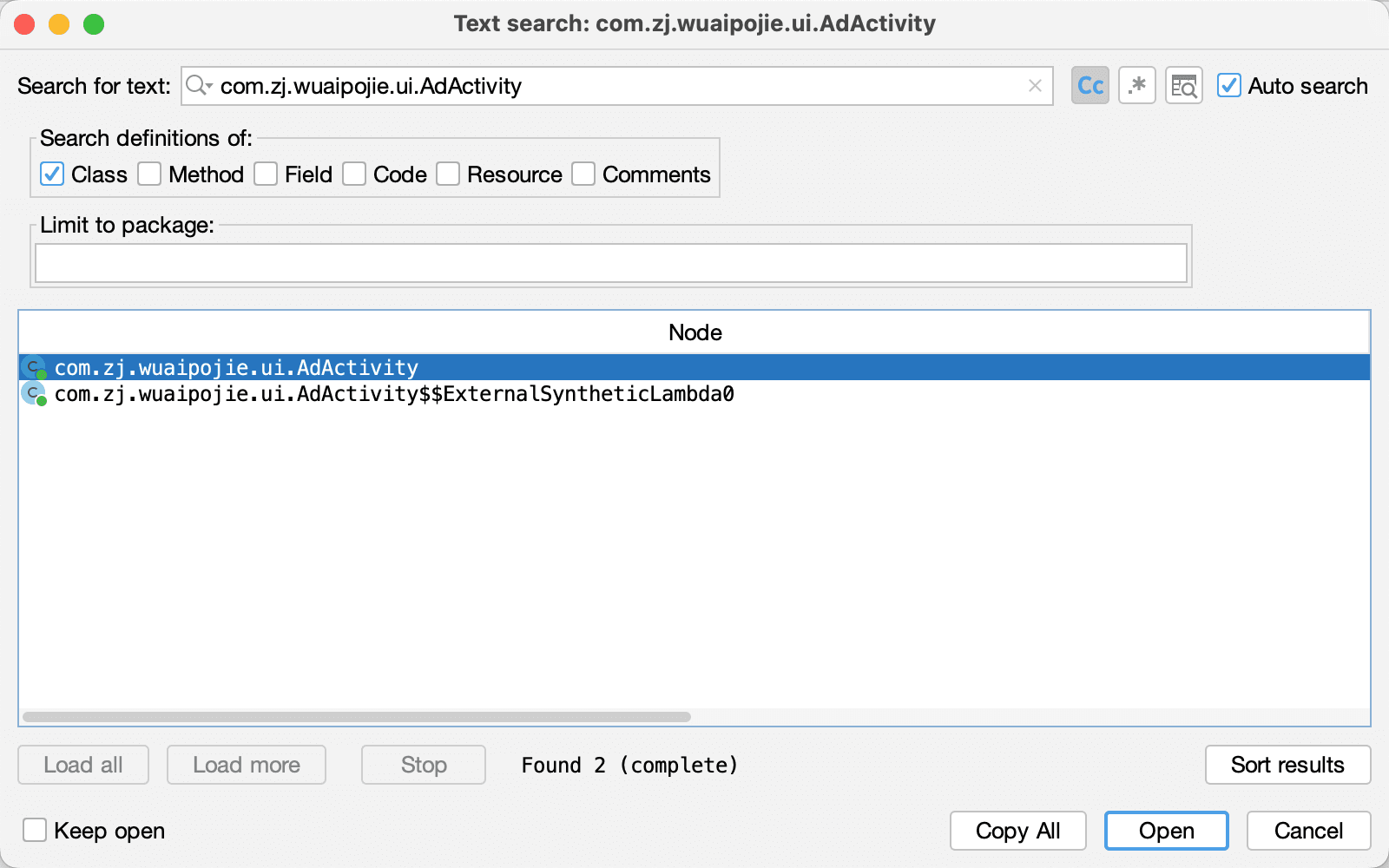Click the Load all button
This screenshot has height=868, width=1389.
[83, 765]
